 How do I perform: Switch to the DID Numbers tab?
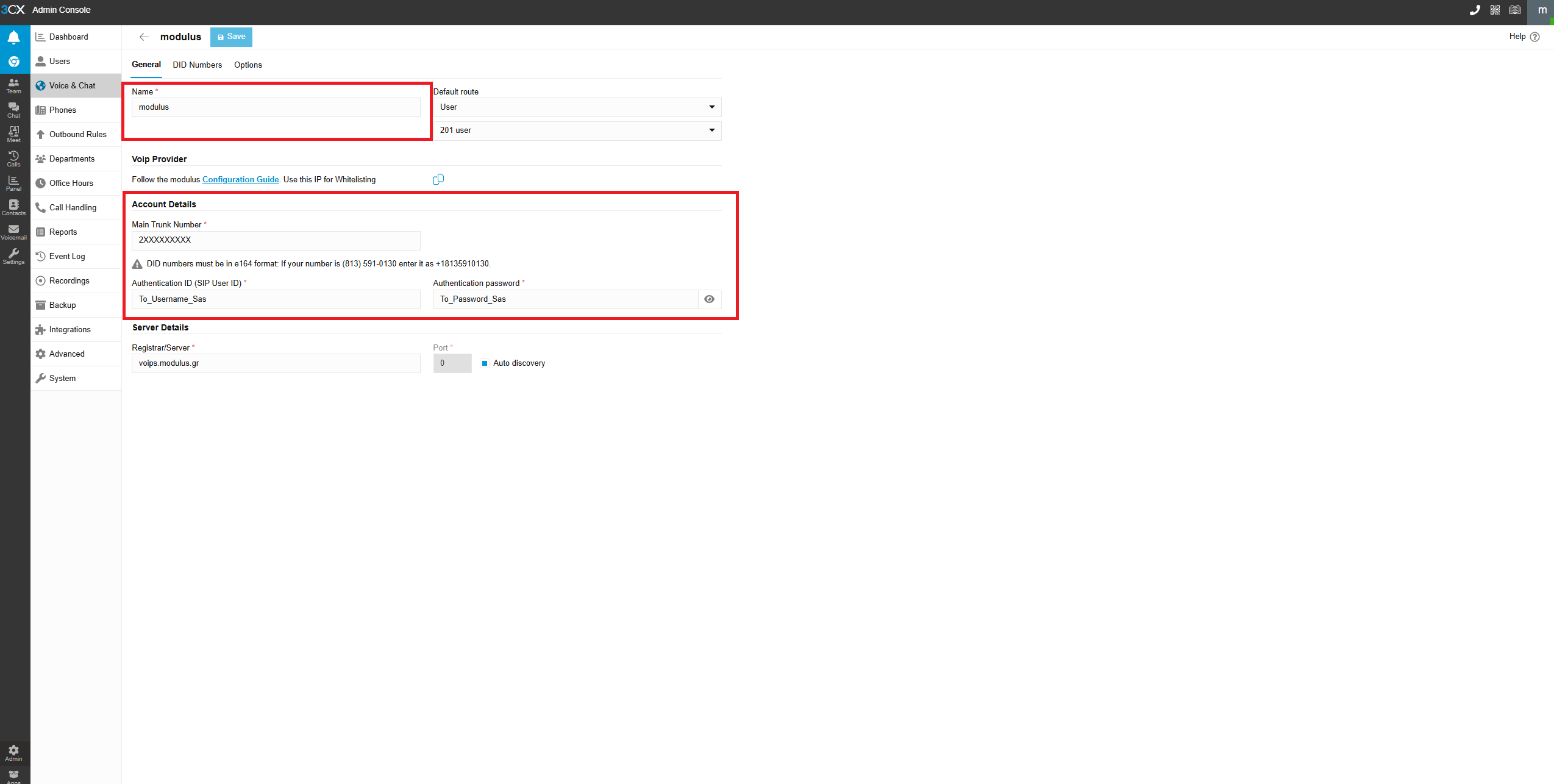click(x=197, y=65)
